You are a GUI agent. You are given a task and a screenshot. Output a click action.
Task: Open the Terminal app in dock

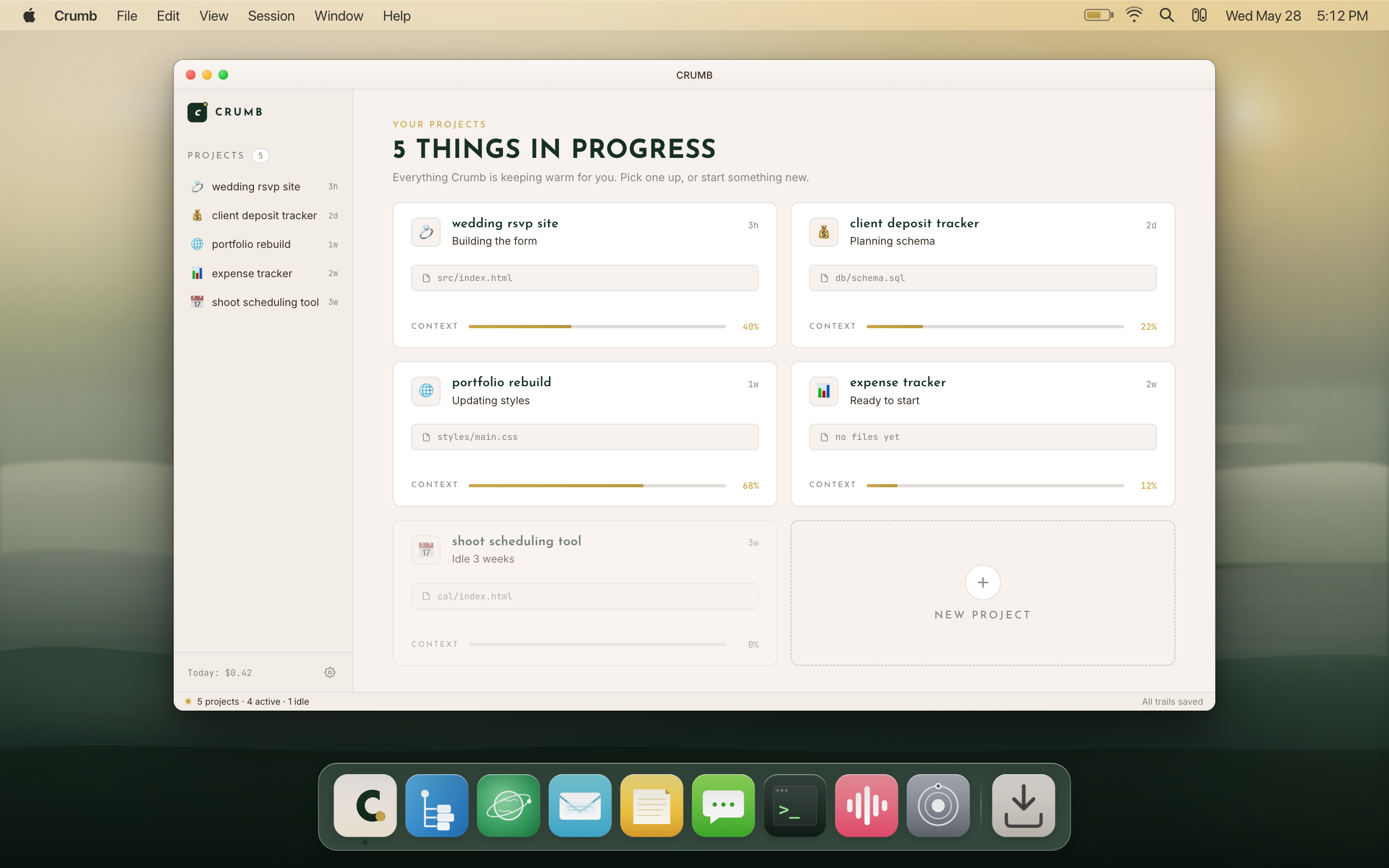(x=795, y=806)
